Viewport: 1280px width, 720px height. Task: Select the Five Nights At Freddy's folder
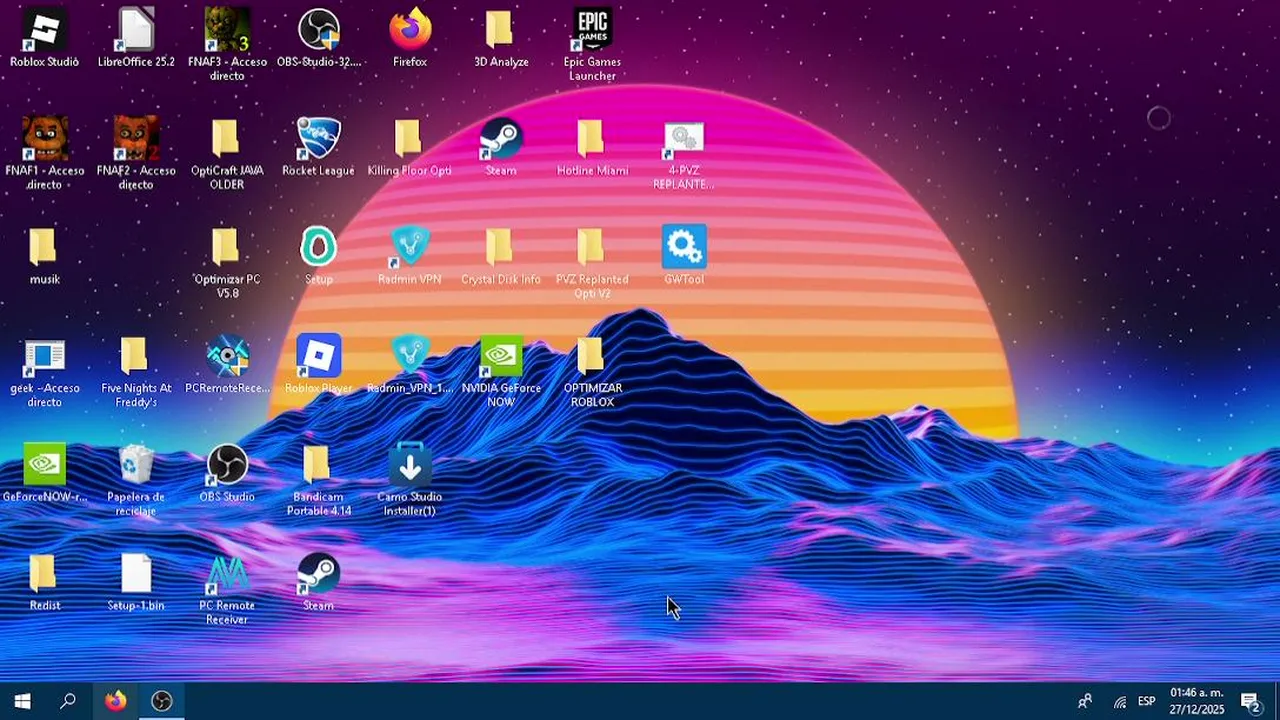pos(136,358)
